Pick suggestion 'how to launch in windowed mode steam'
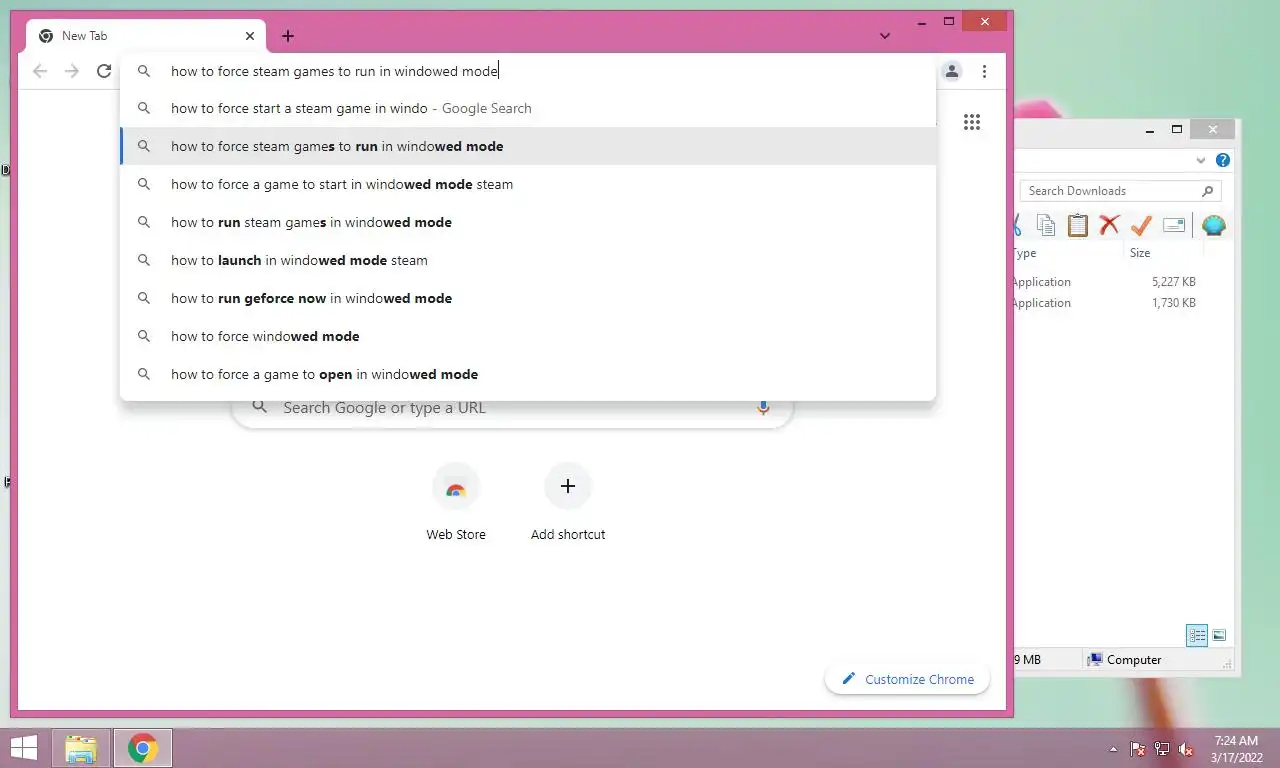The width and height of the screenshot is (1280, 768). coord(528,260)
